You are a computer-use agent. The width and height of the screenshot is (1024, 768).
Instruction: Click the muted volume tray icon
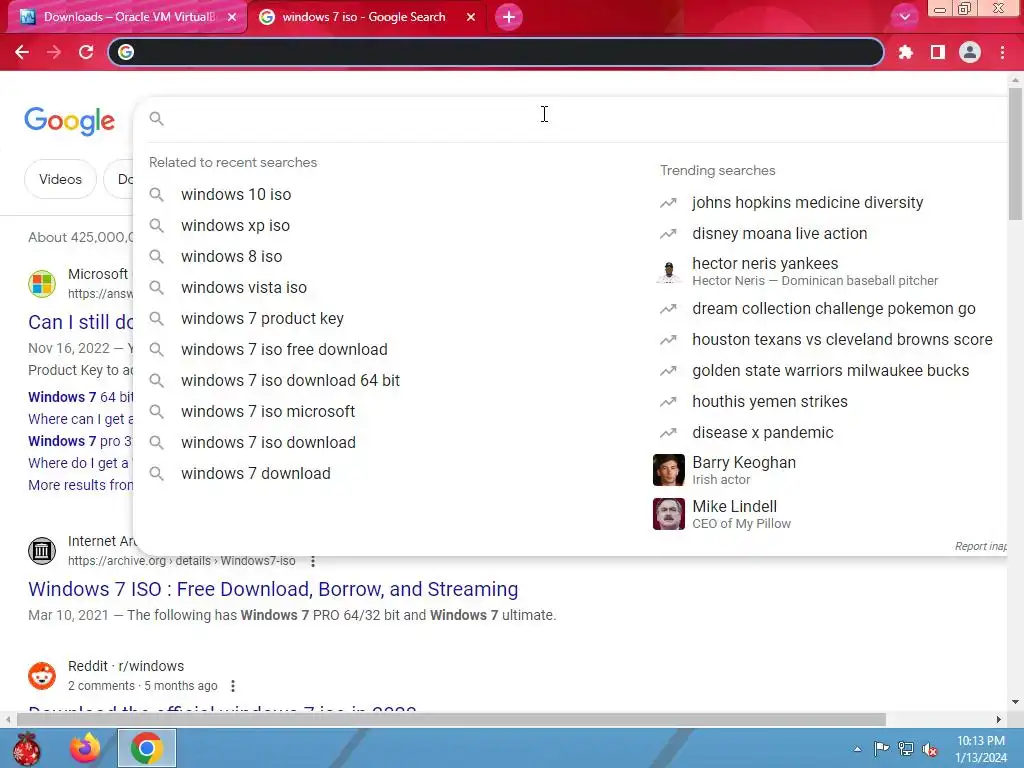929,749
